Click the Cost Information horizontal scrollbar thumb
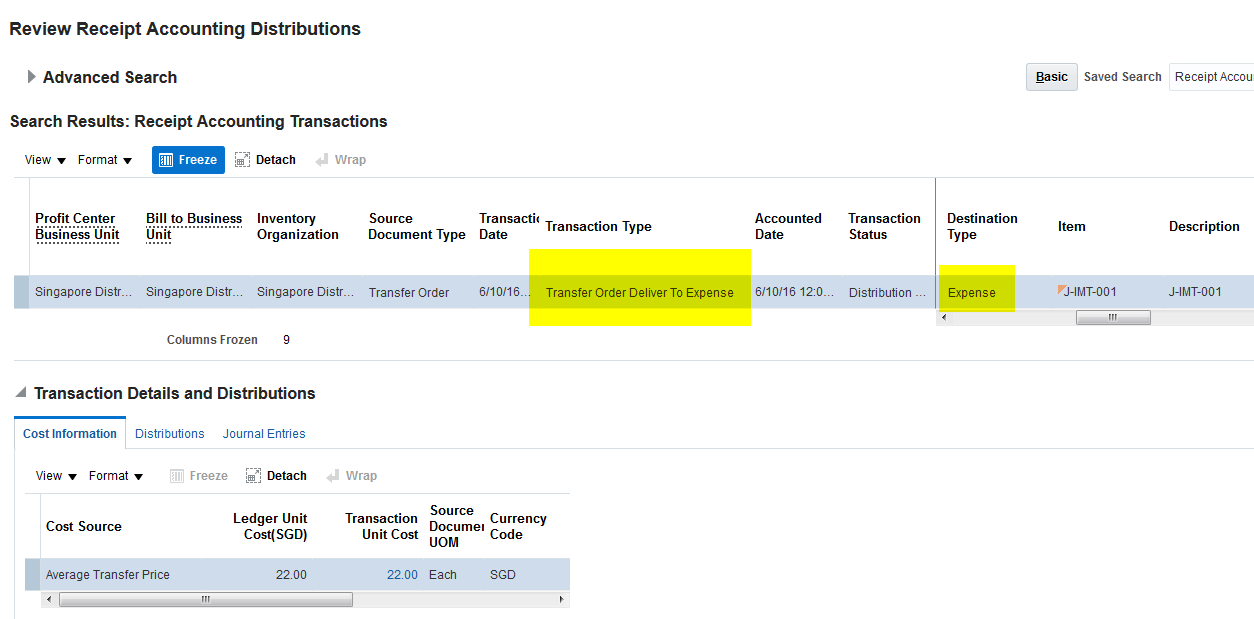The width and height of the screenshot is (1254, 619). 205,600
